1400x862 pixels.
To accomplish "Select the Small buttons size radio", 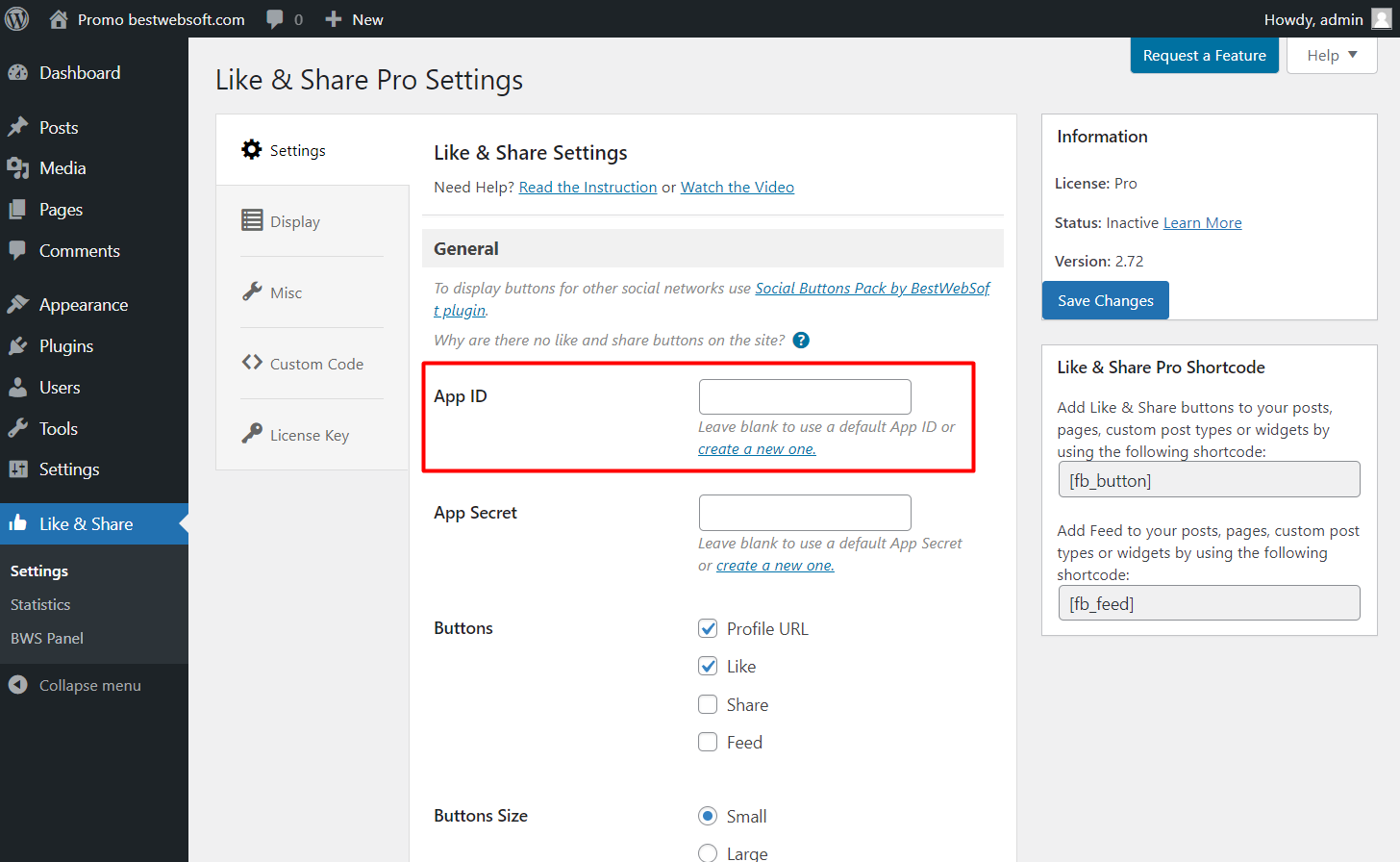I will pos(708,816).
